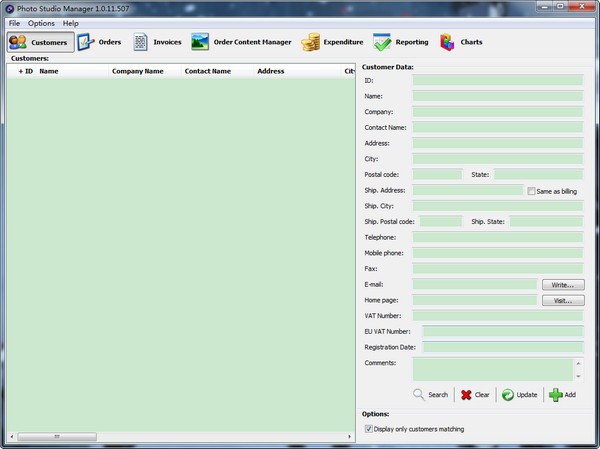Switch to the Invoices section
The width and height of the screenshot is (600, 449).
tap(158, 42)
